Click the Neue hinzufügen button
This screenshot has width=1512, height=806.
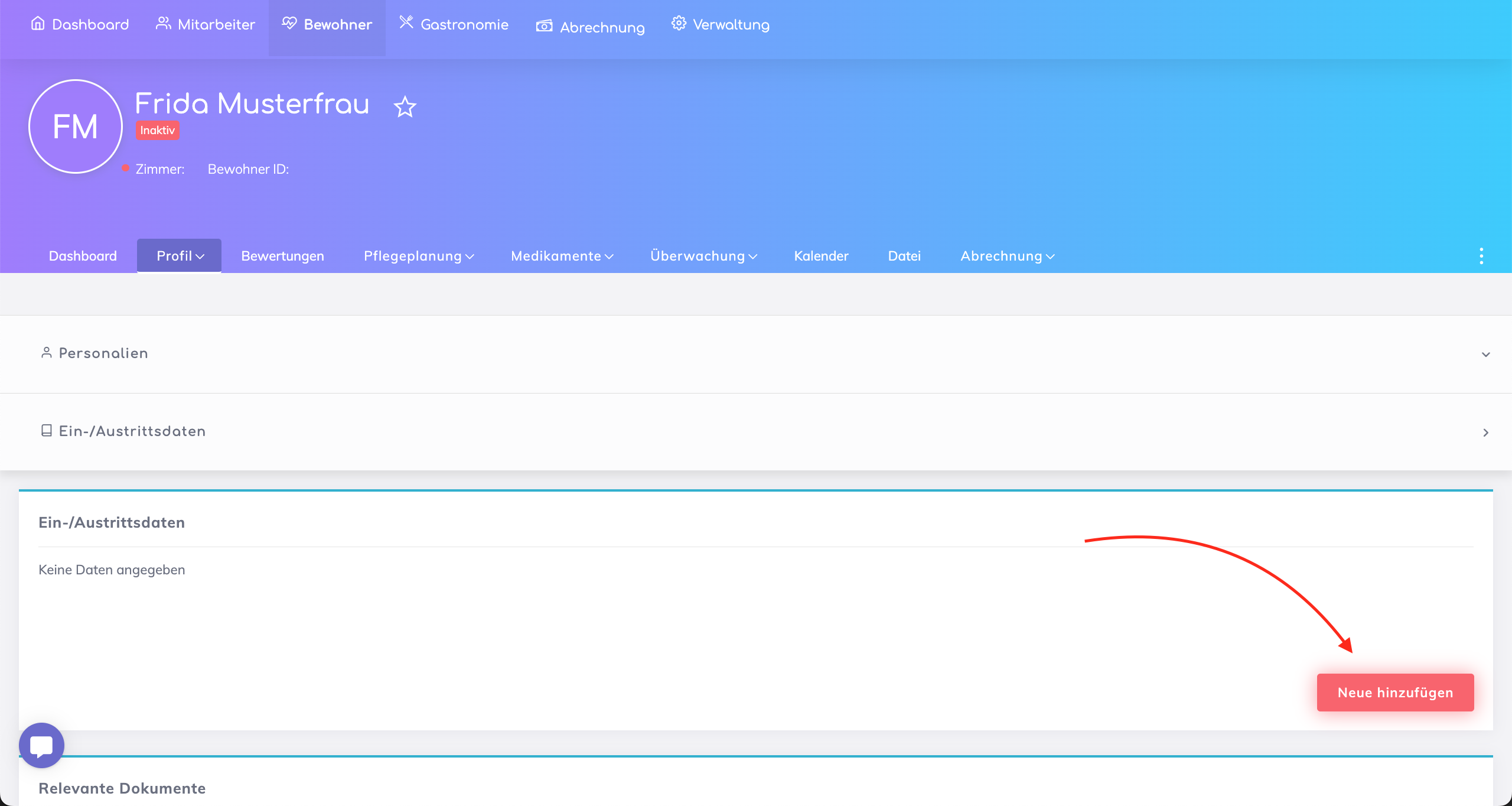tap(1395, 693)
